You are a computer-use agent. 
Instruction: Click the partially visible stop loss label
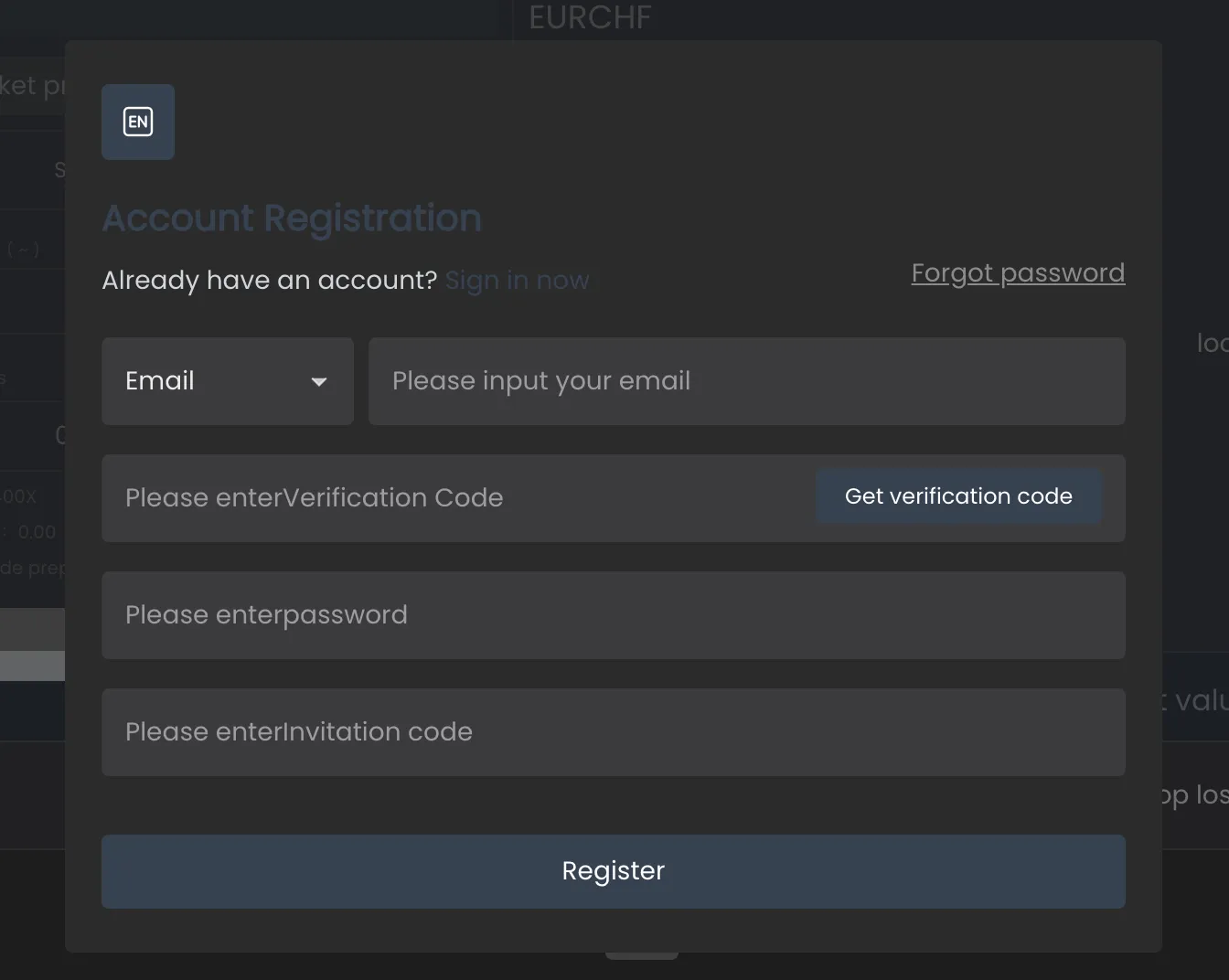coord(1195,795)
